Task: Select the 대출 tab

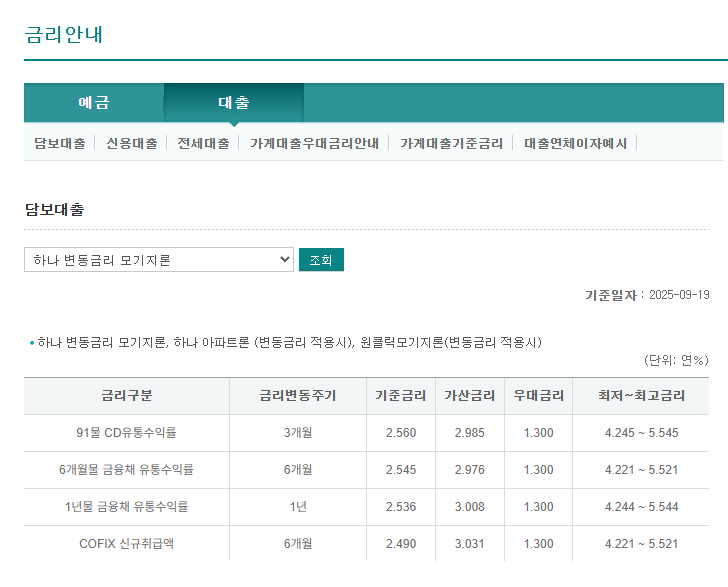Action: [x=234, y=103]
